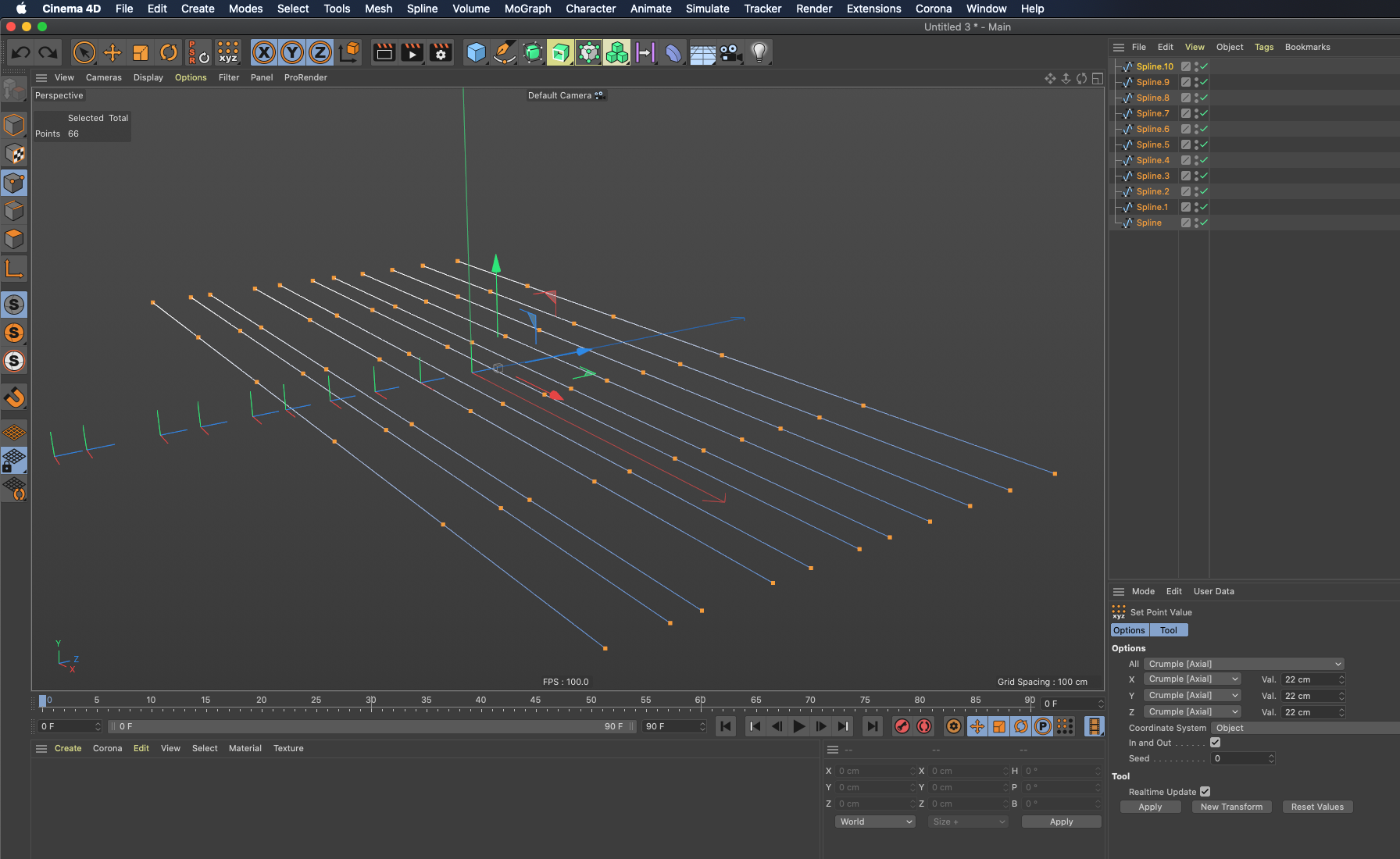This screenshot has width=1400, height=859.
Task: Click Apply in Tool section
Action: (1150, 807)
